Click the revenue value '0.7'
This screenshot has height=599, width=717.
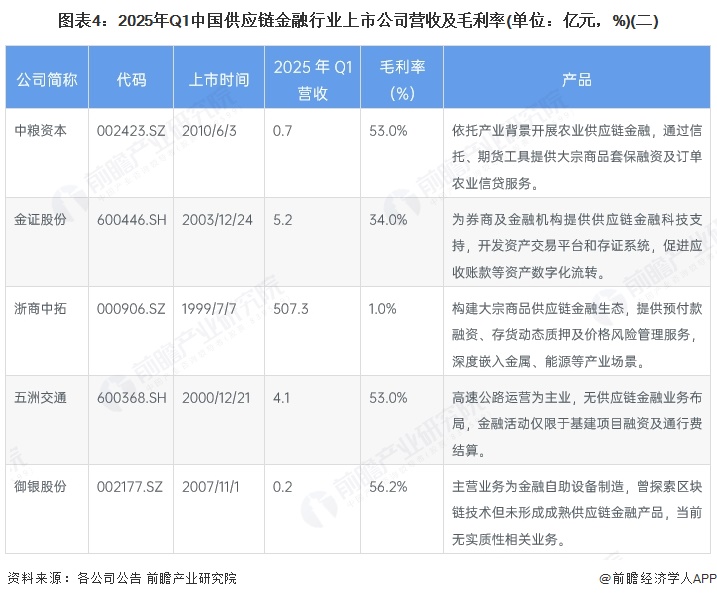pyautogui.click(x=282, y=131)
